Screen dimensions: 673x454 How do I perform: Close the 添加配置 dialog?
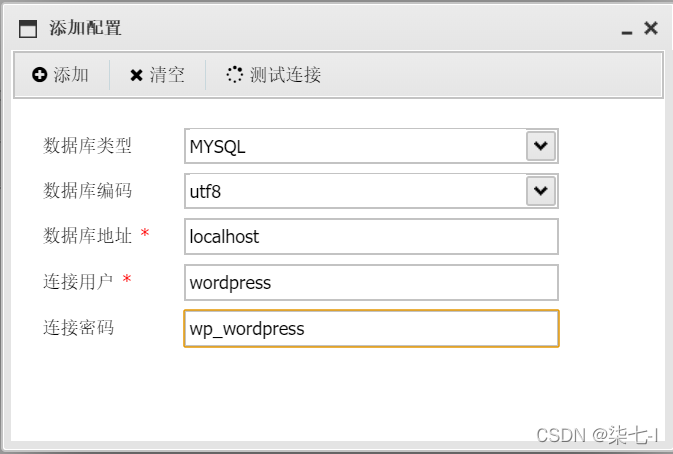coord(651,28)
